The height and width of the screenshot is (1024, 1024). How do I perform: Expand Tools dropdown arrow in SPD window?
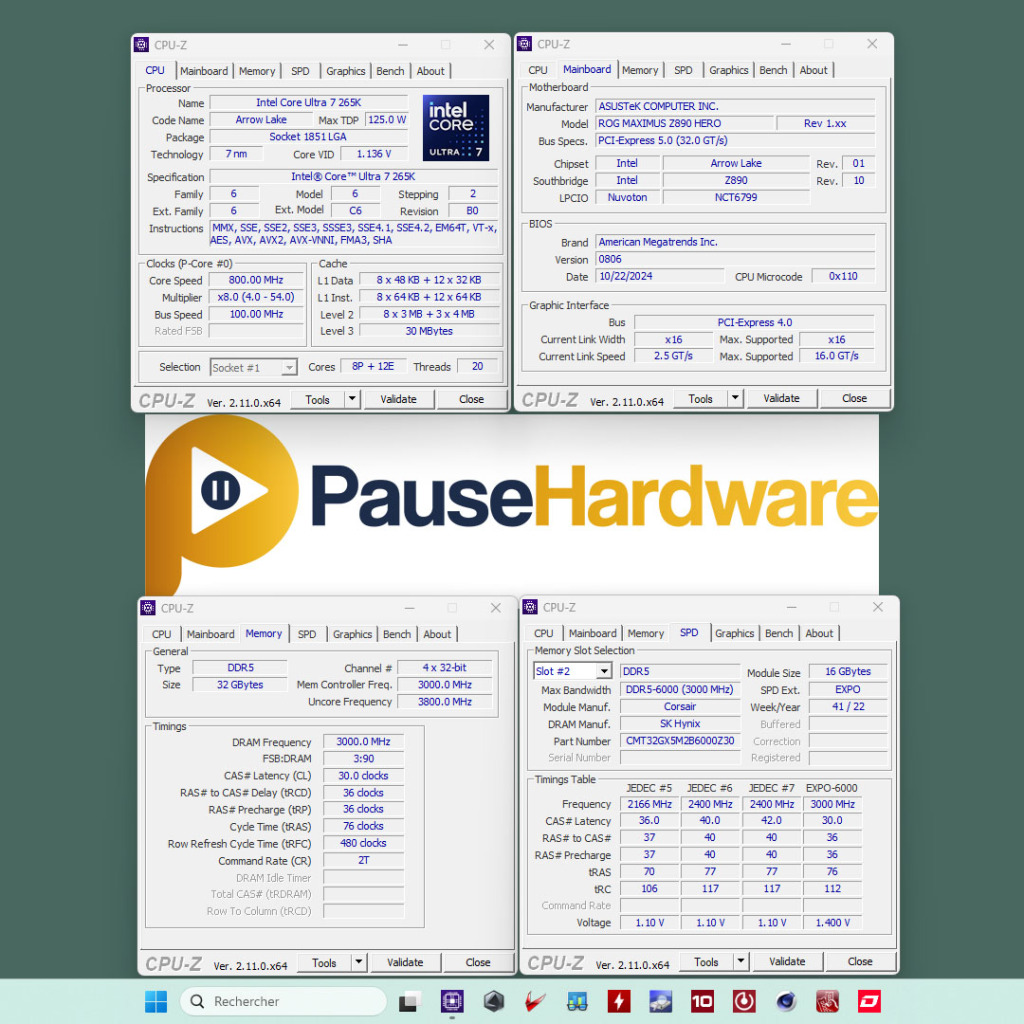tap(741, 961)
